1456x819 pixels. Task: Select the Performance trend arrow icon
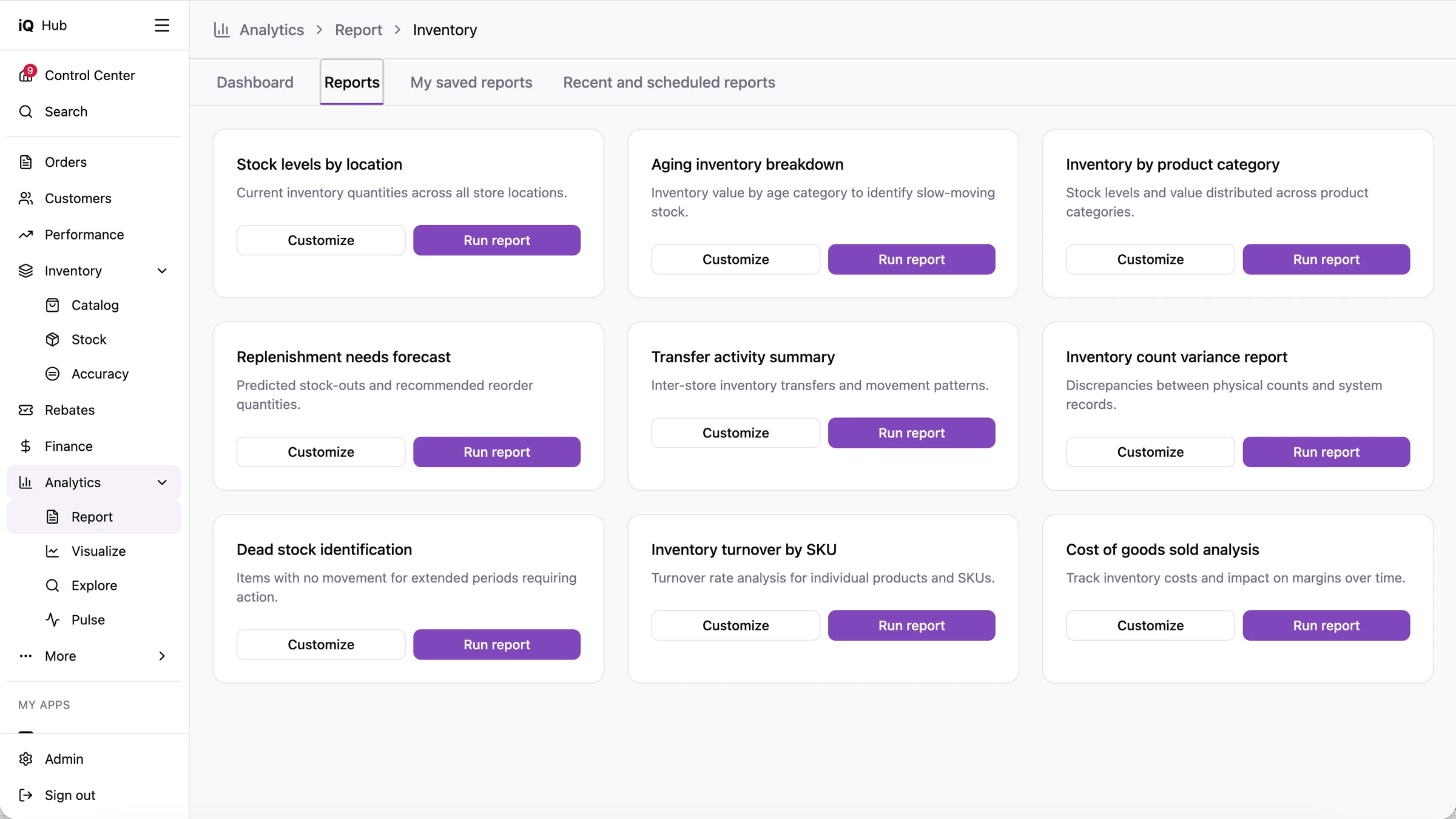(x=25, y=235)
